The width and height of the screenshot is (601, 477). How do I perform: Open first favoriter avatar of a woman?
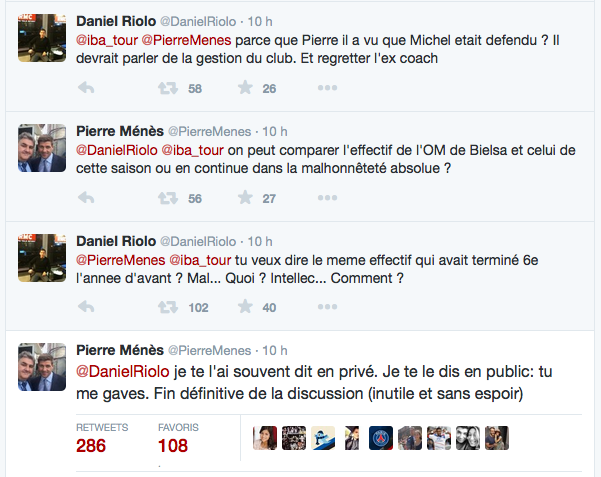click(x=265, y=438)
